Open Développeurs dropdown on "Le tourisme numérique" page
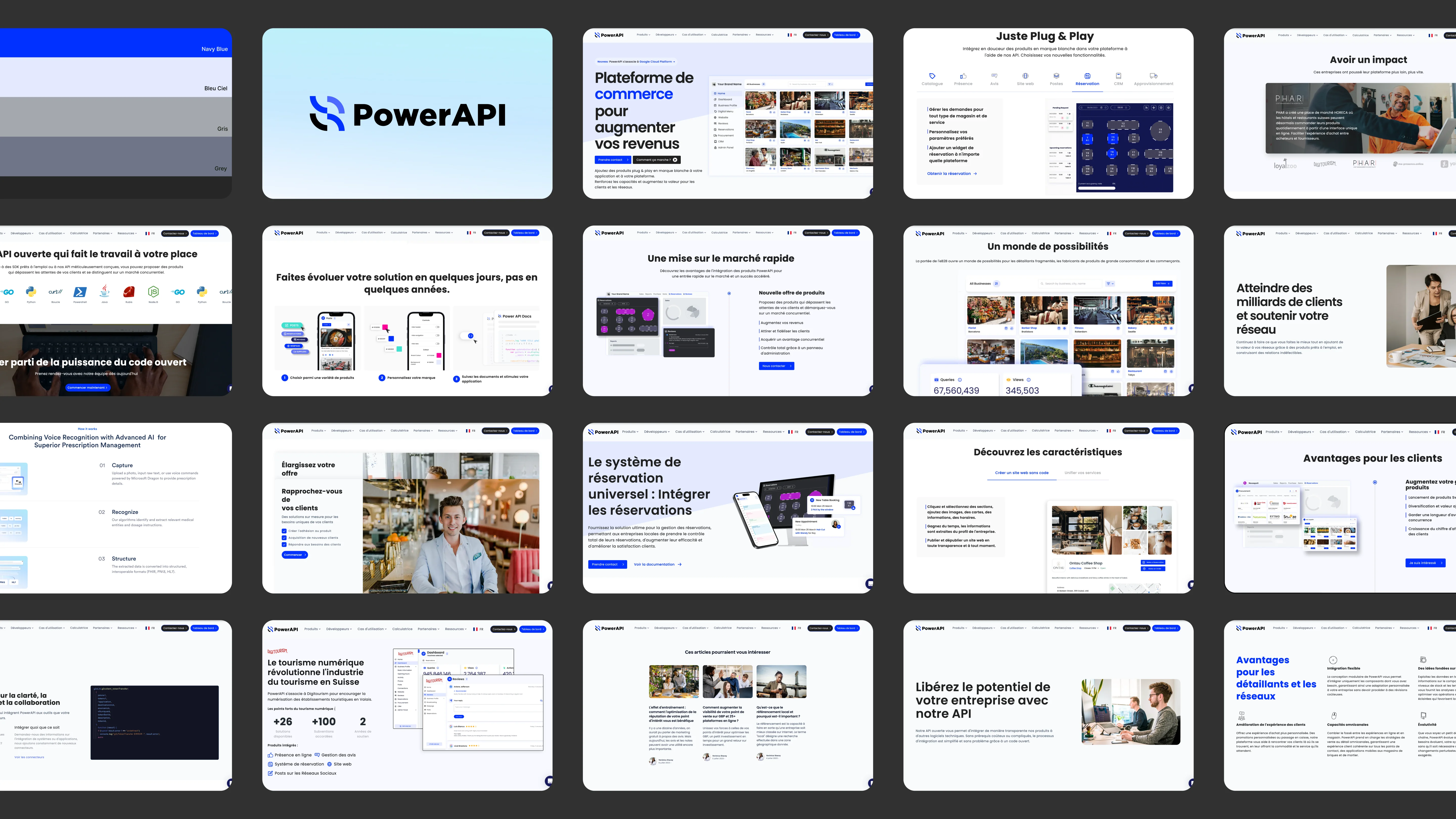 [x=339, y=629]
